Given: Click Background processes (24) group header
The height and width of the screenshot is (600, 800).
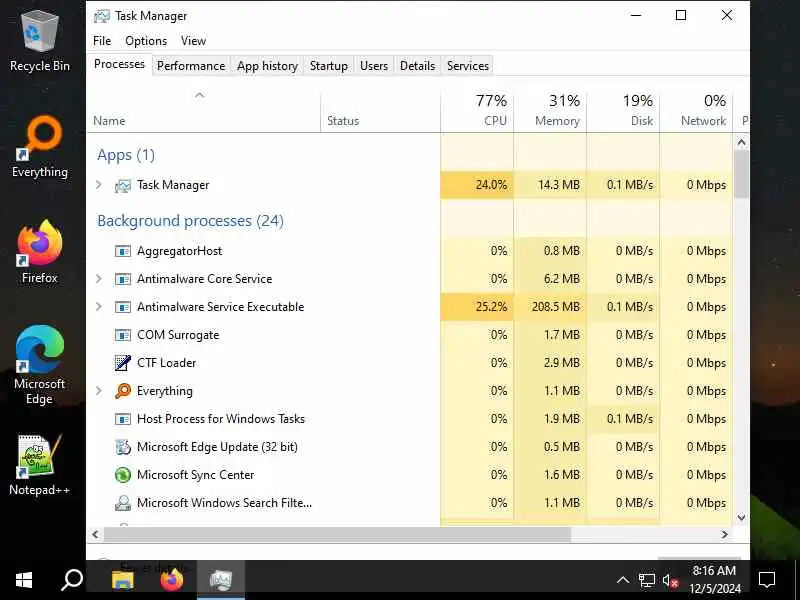Looking at the screenshot, I should 190,221.
